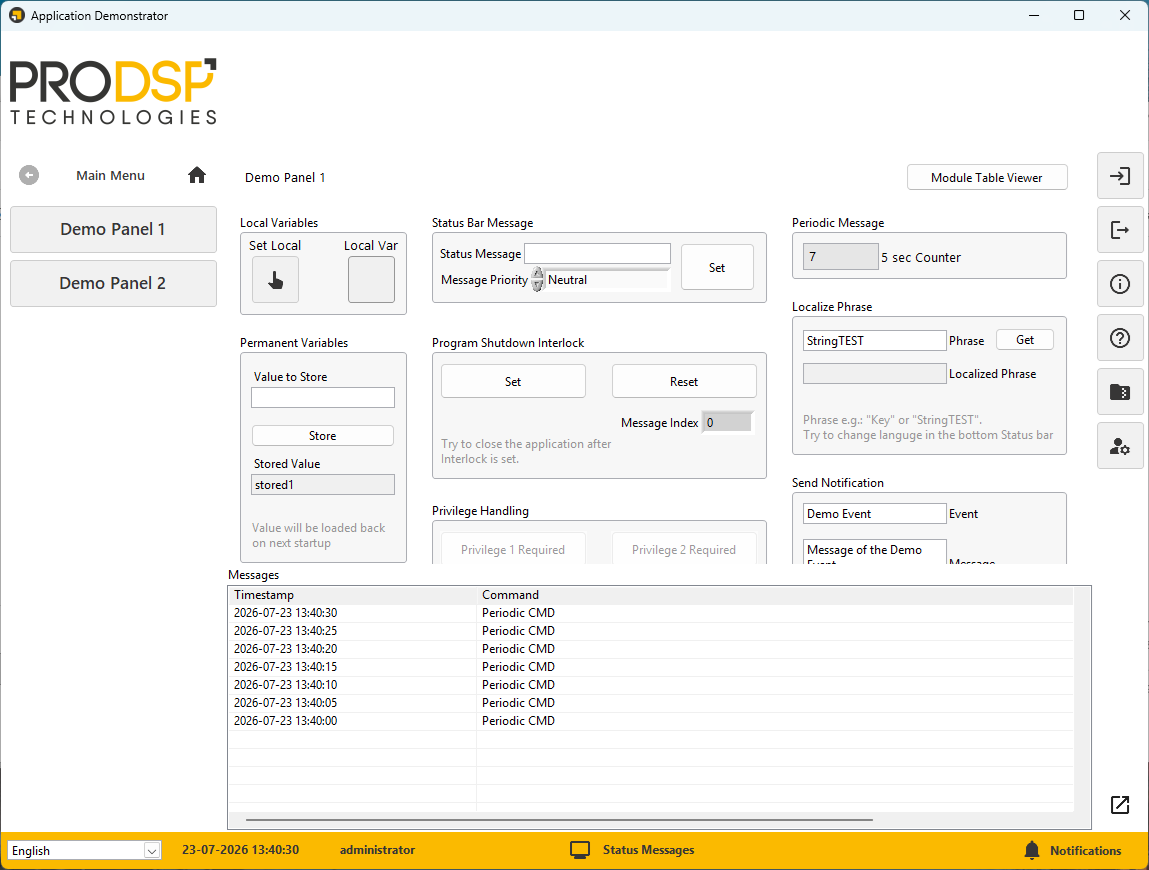Click the Local Var indicator box
The width and height of the screenshot is (1149, 870).
[x=371, y=279]
